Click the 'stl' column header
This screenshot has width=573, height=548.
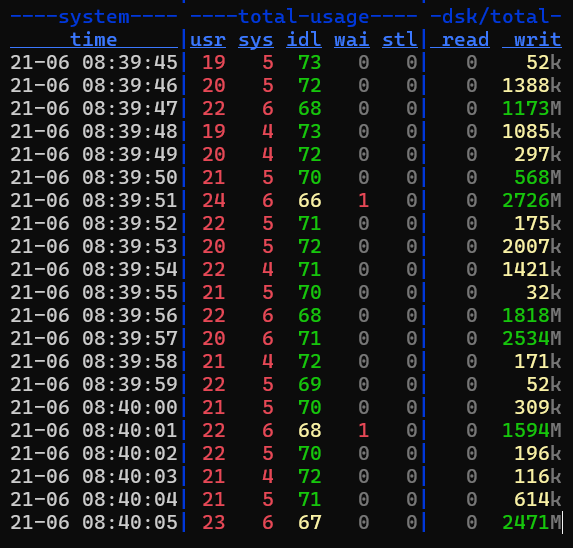(399, 39)
